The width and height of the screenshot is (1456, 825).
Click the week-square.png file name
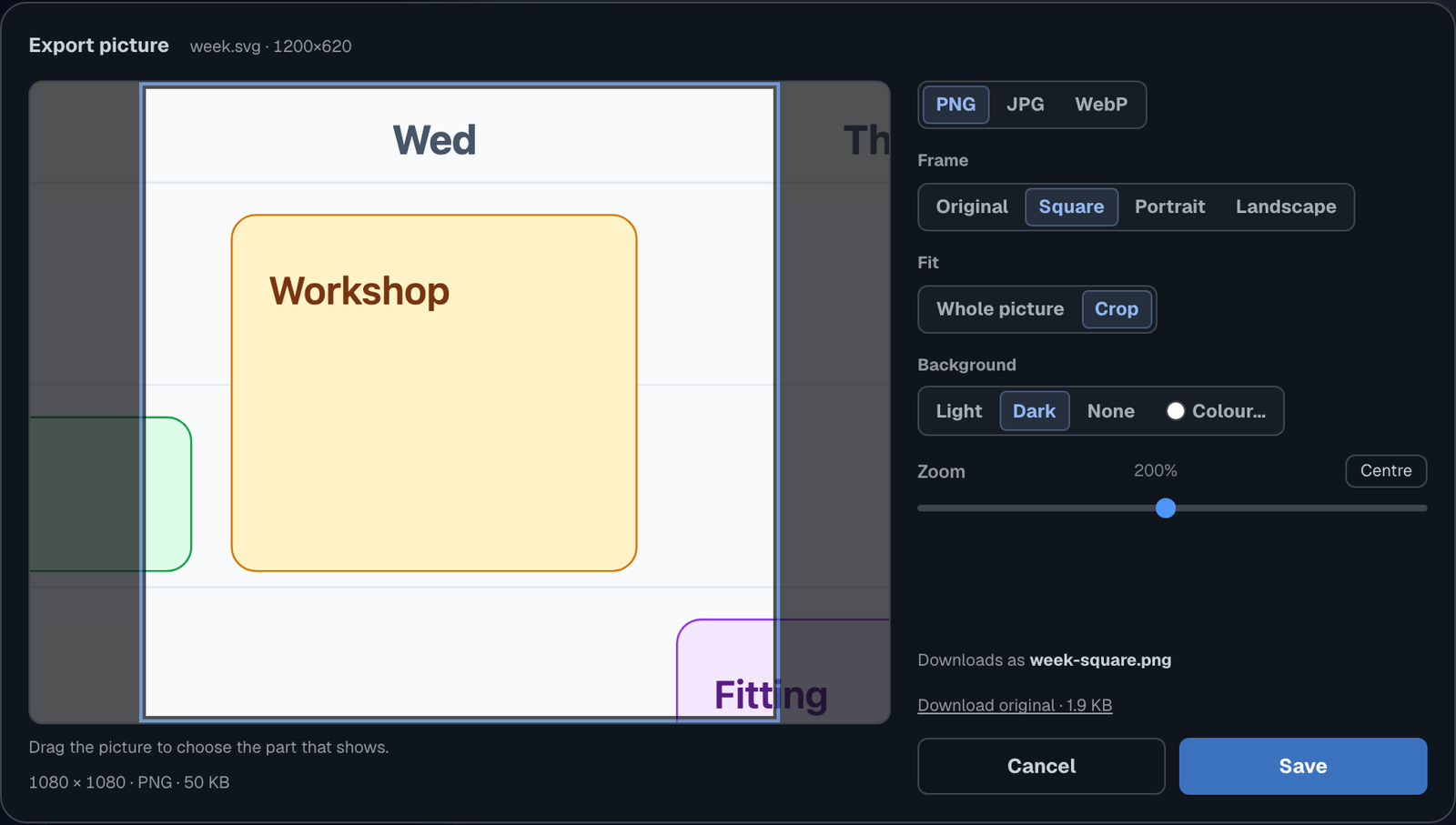click(1100, 660)
